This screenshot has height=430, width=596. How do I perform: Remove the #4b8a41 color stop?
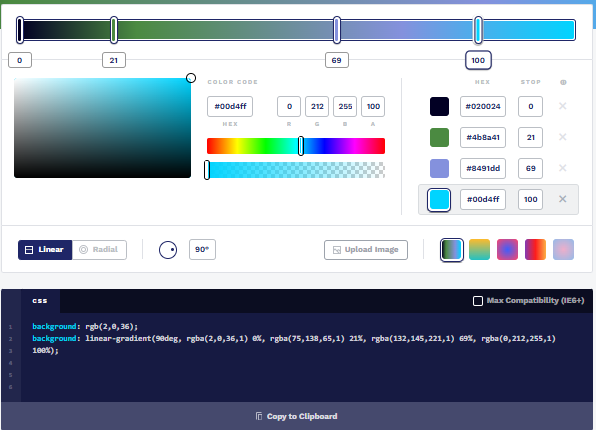[563, 137]
